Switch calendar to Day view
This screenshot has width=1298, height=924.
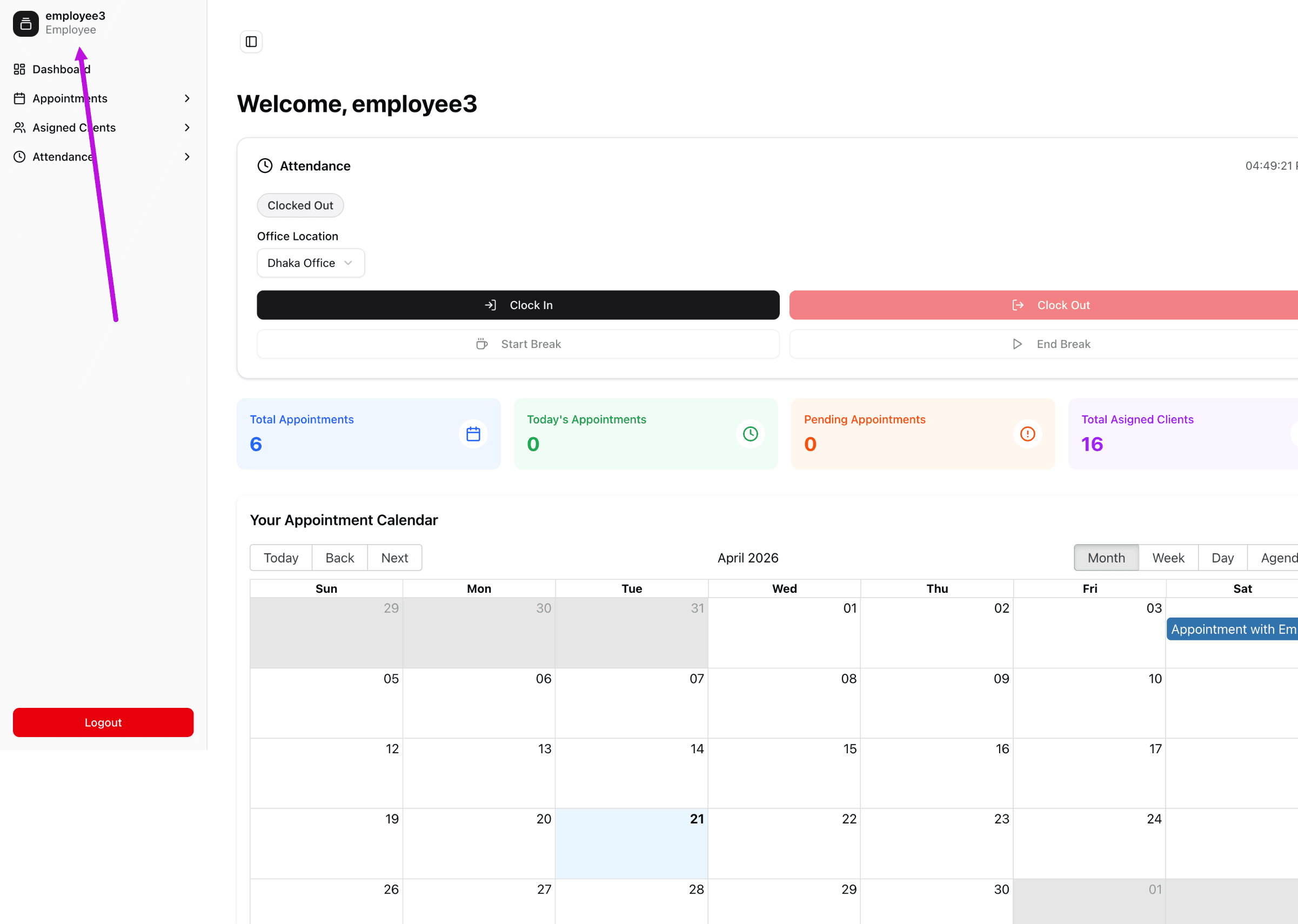1222,558
